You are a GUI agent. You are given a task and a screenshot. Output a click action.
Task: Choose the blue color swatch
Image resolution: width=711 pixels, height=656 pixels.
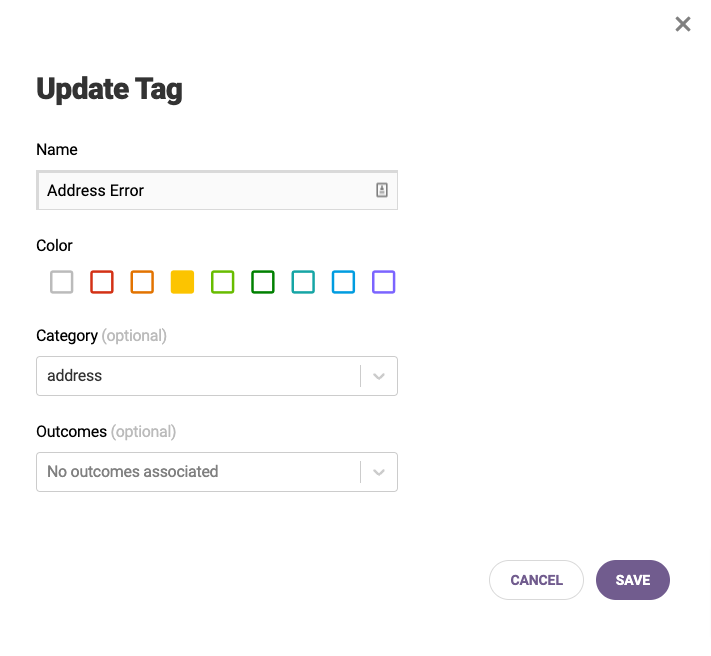343,282
